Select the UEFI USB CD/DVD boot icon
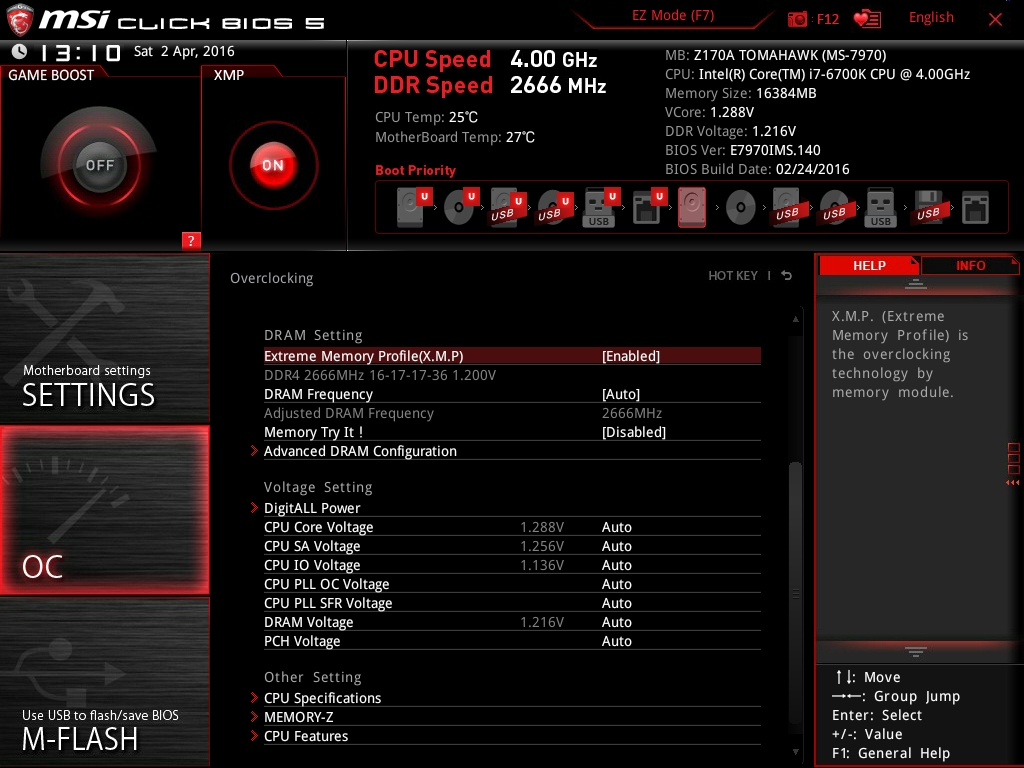The image size is (1024, 768). 555,207
